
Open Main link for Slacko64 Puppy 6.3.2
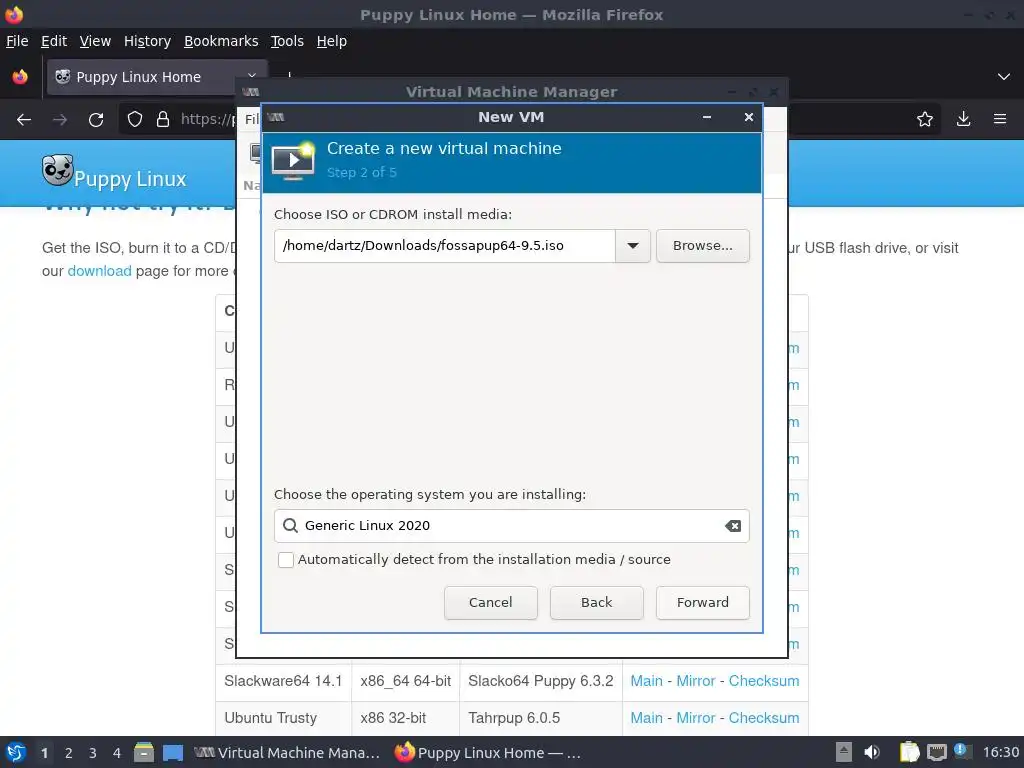pos(647,681)
